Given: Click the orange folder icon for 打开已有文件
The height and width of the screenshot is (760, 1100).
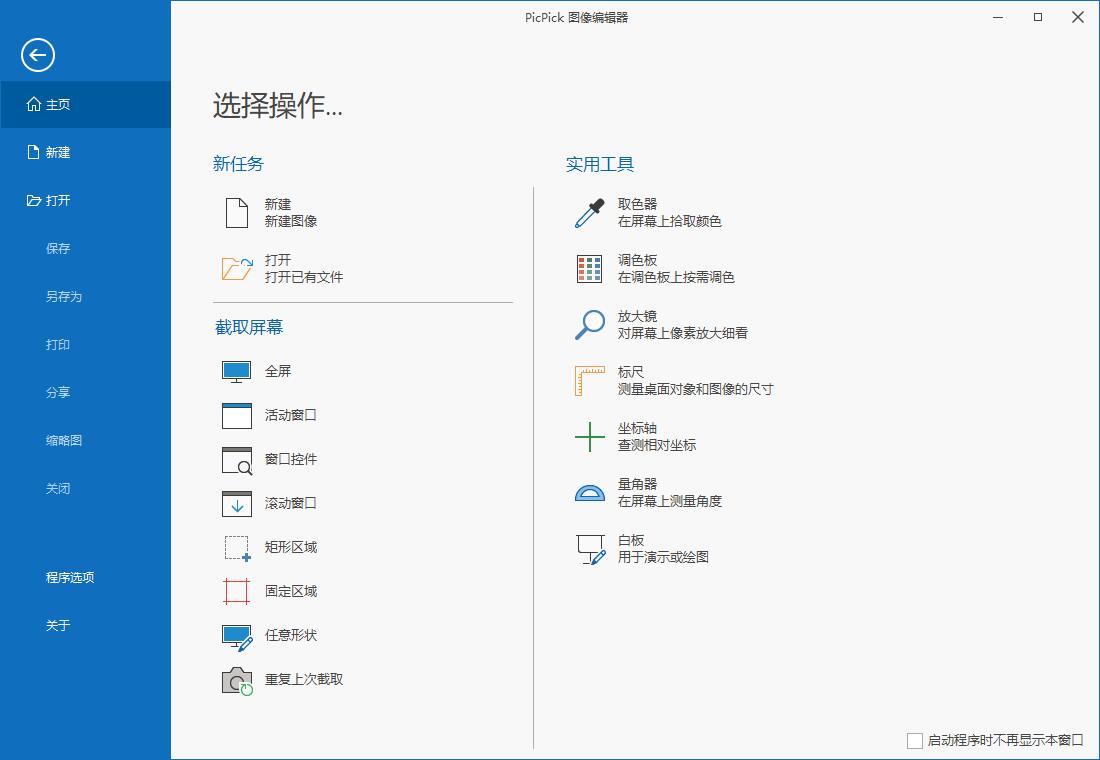Looking at the screenshot, I should 237,269.
